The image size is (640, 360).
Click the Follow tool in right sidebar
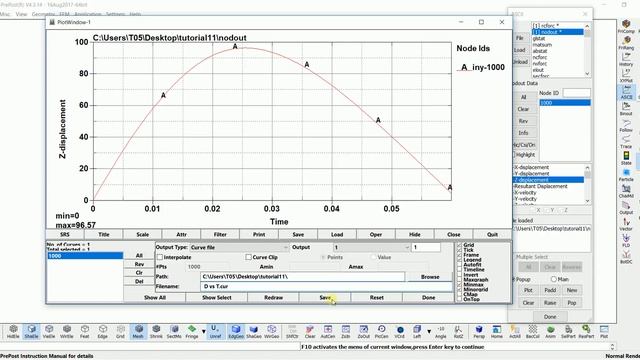[x=626, y=125]
